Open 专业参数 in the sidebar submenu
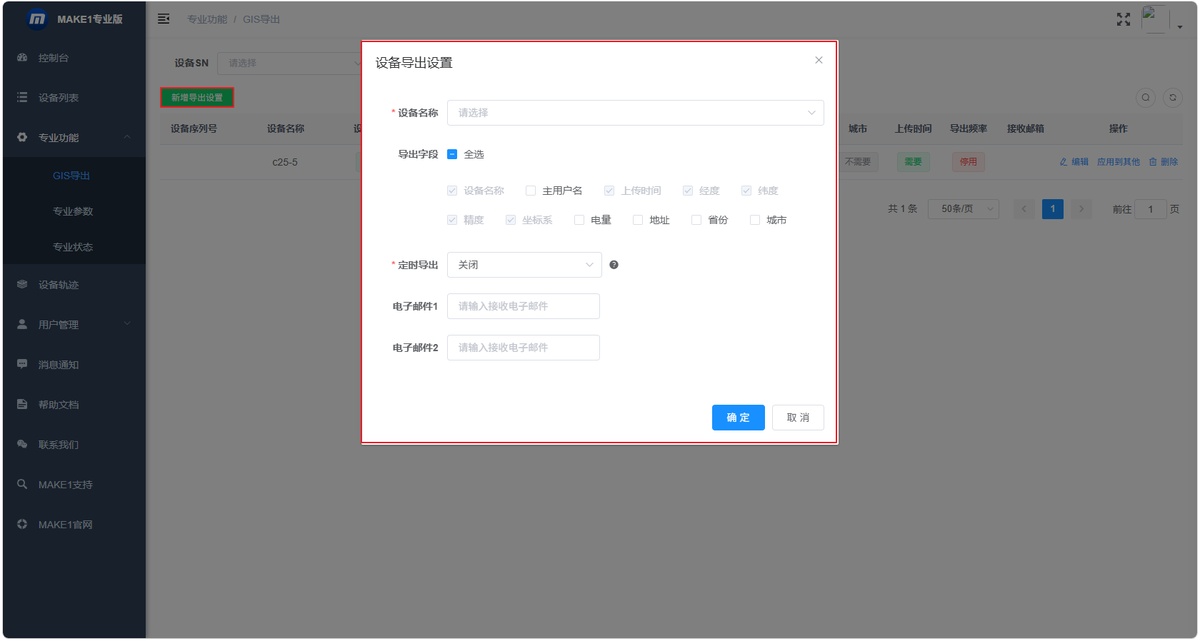Viewport: 1200px width, 641px height. click(73, 212)
